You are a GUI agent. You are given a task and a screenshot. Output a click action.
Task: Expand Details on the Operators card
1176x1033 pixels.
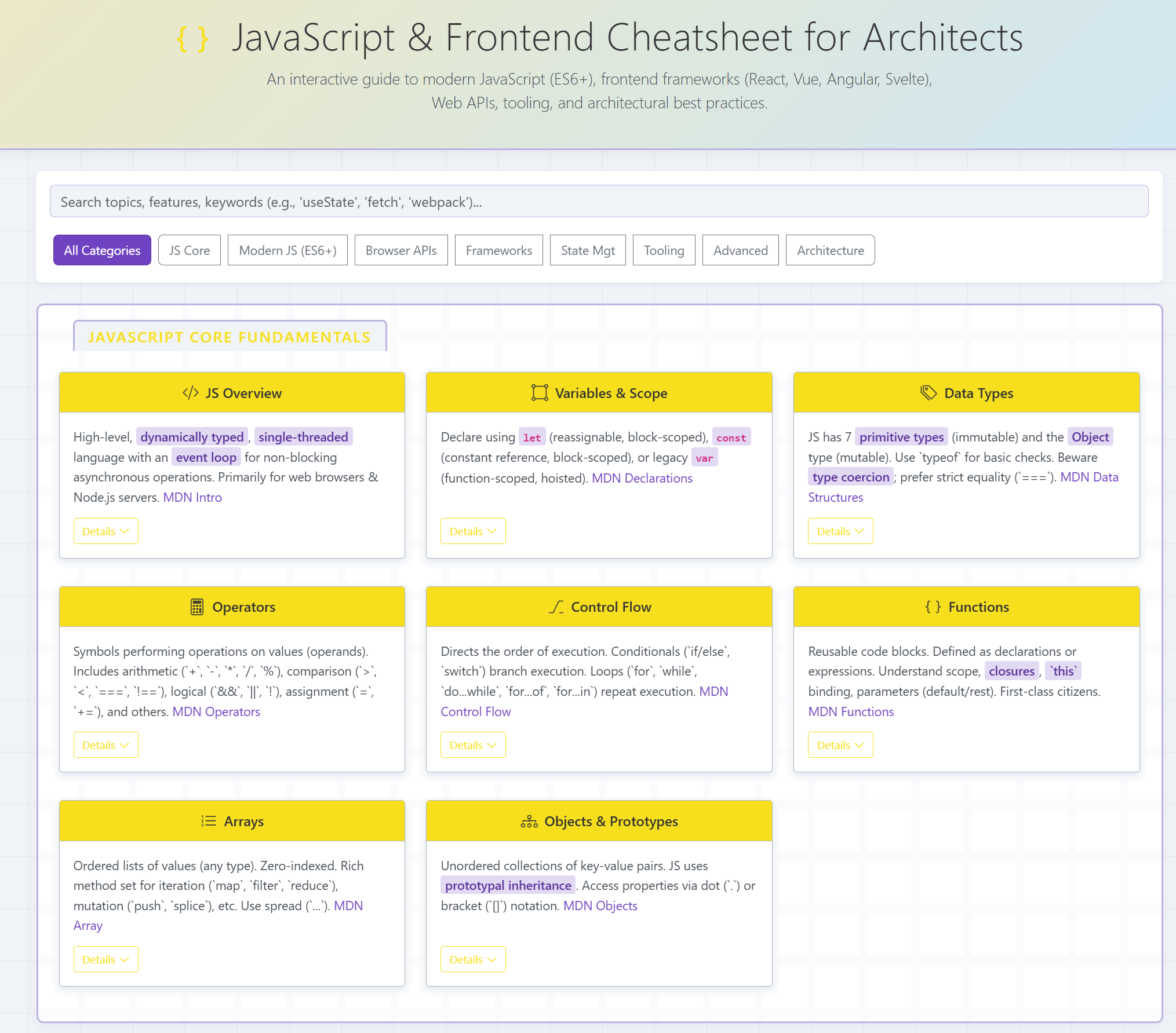coord(106,745)
